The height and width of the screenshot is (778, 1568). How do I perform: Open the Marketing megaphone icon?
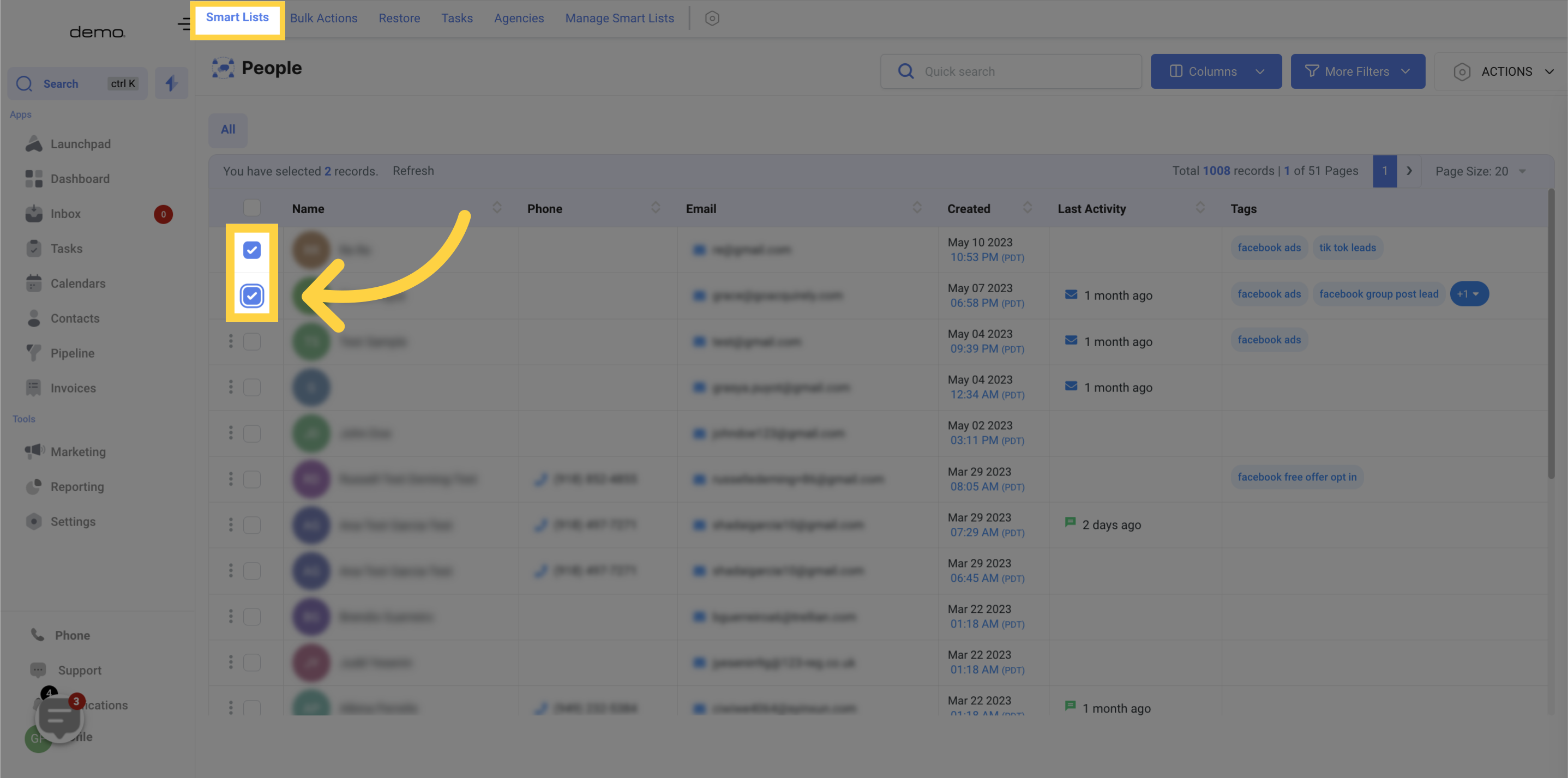(35, 451)
